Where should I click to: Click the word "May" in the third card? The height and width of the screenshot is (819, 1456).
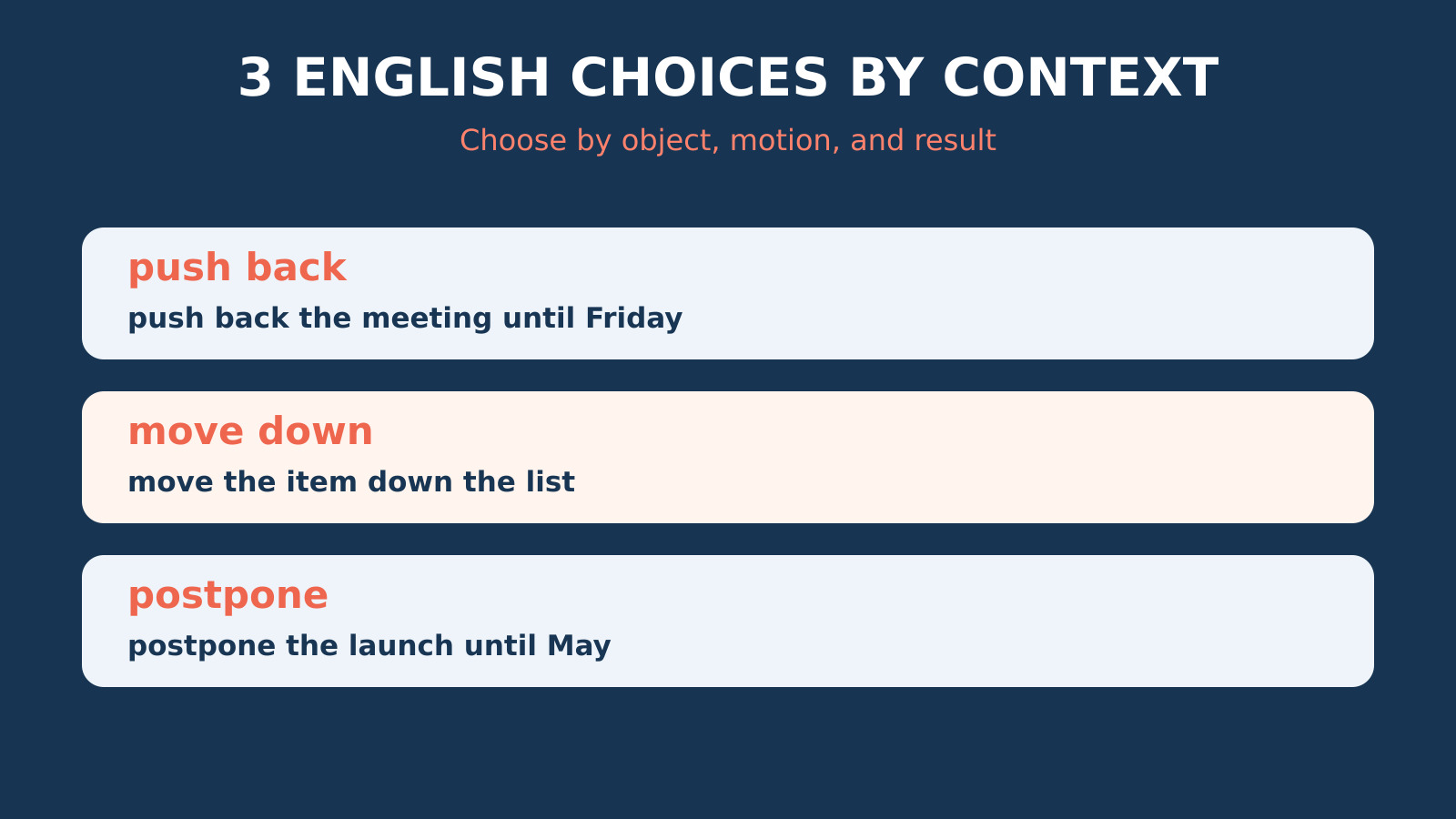pyautogui.click(x=579, y=647)
